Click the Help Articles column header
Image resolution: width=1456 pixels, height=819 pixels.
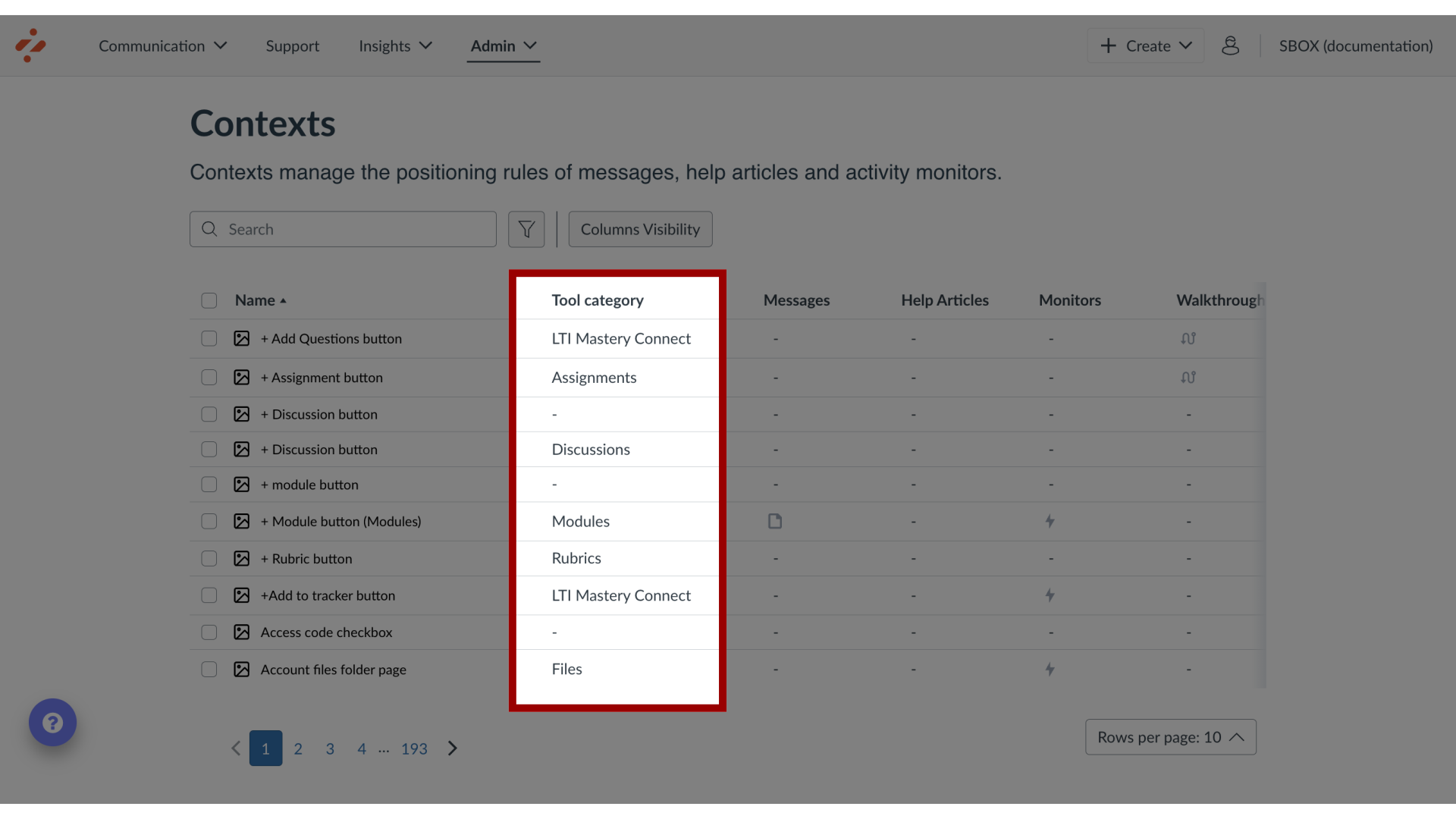click(945, 300)
